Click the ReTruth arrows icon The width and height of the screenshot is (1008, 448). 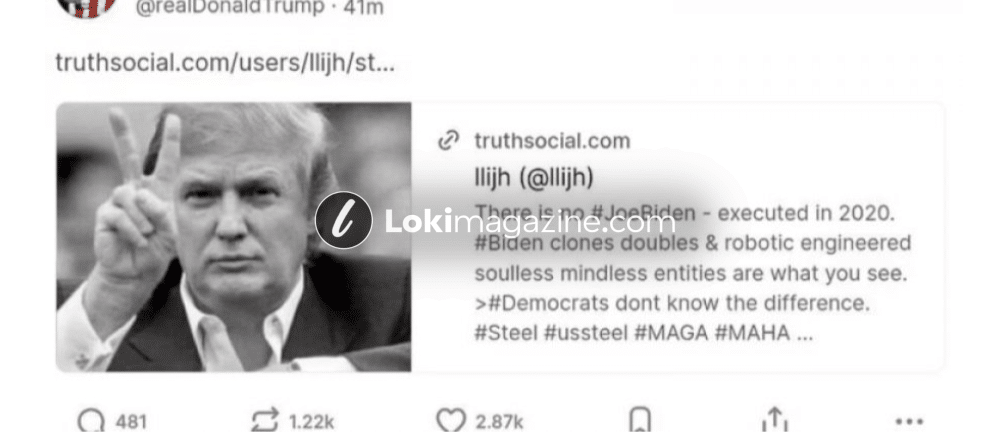click(265, 421)
